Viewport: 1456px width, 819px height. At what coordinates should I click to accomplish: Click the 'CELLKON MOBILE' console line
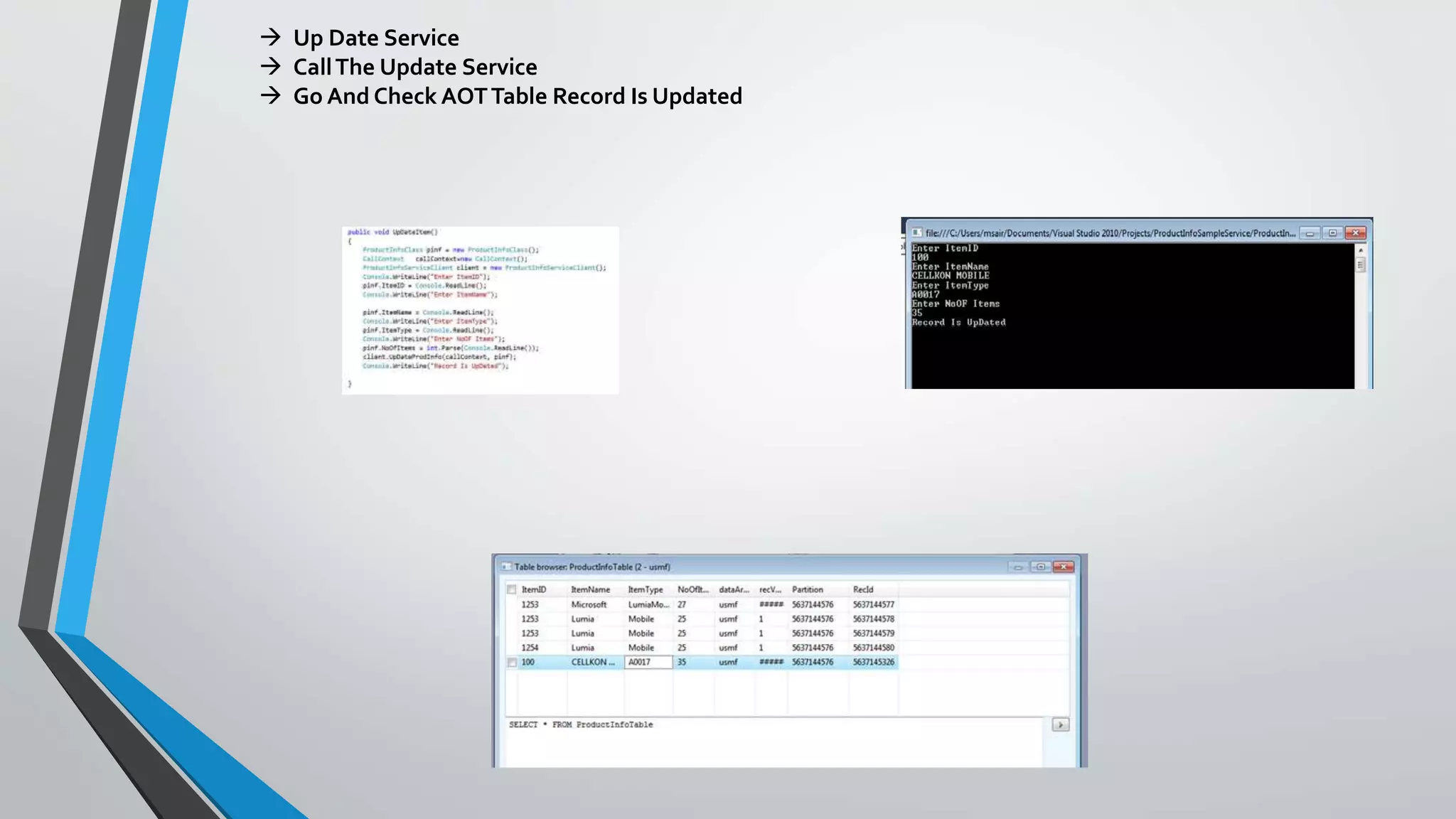[951, 276]
